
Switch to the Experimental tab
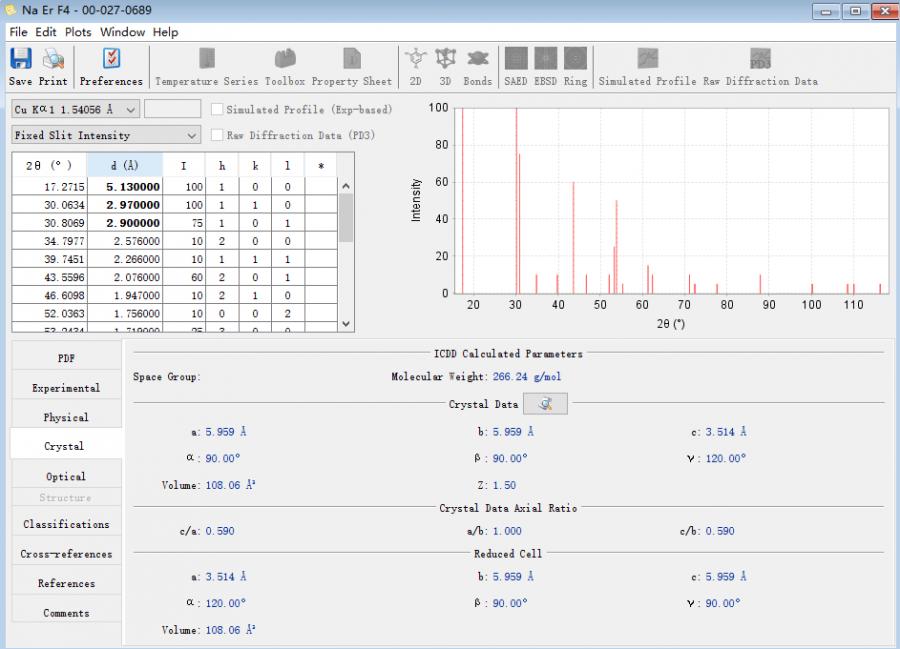click(66, 388)
